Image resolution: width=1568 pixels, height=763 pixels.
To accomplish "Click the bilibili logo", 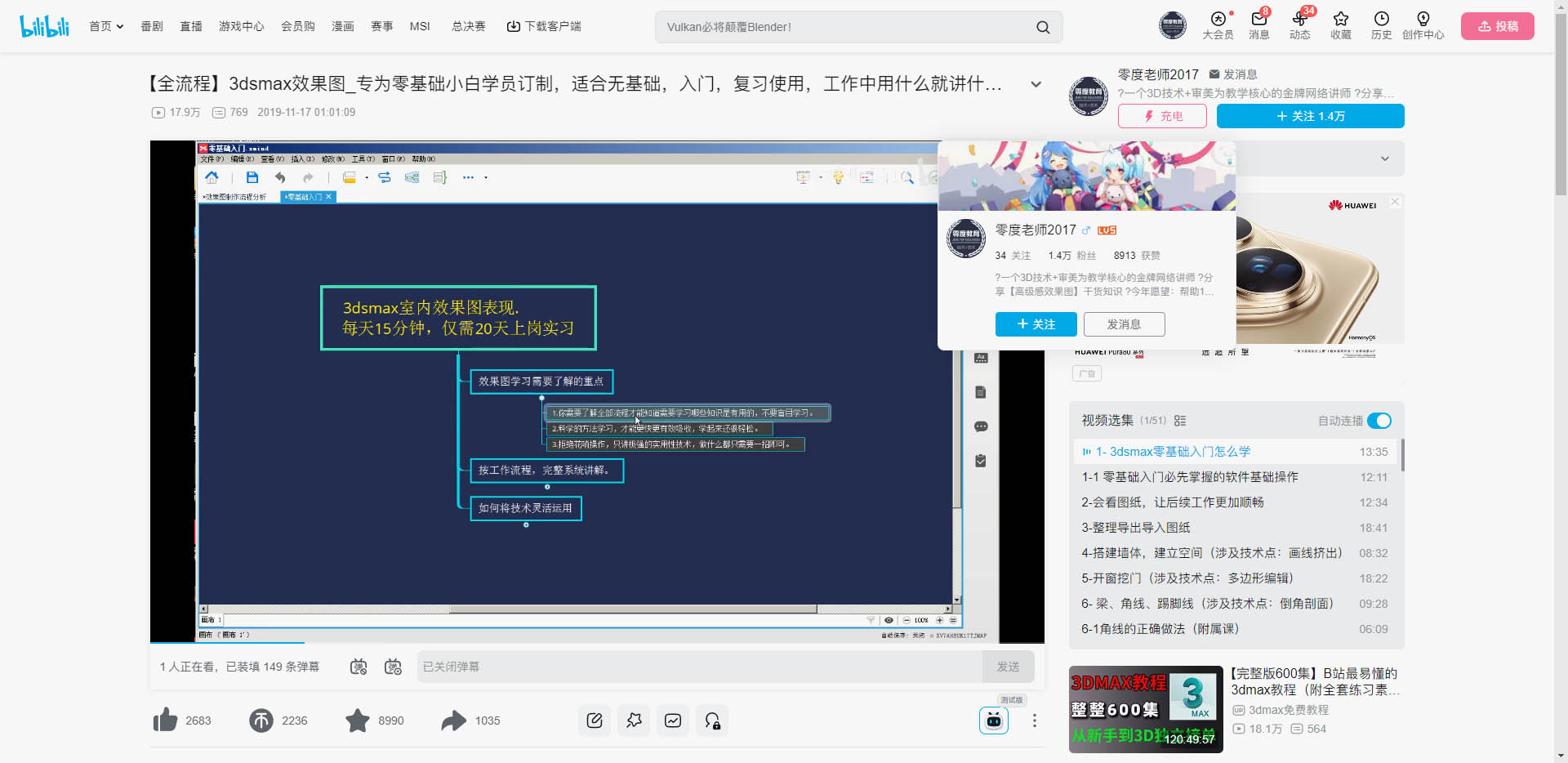I will pos(44,26).
